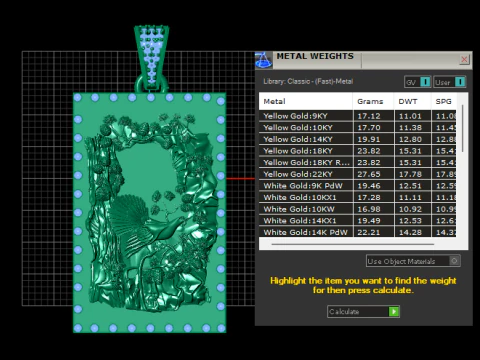
Task: Click the 17.12 grams value
Action: [x=369, y=116]
